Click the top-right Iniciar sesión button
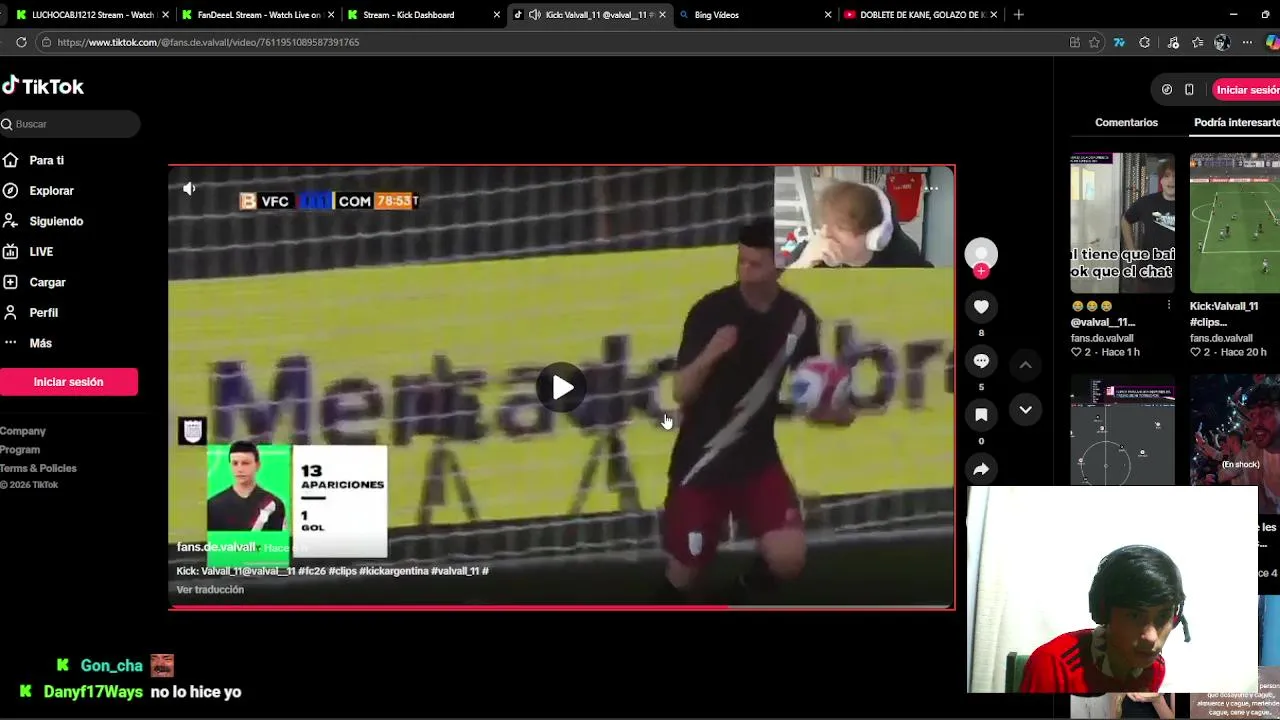 (1247, 90)
